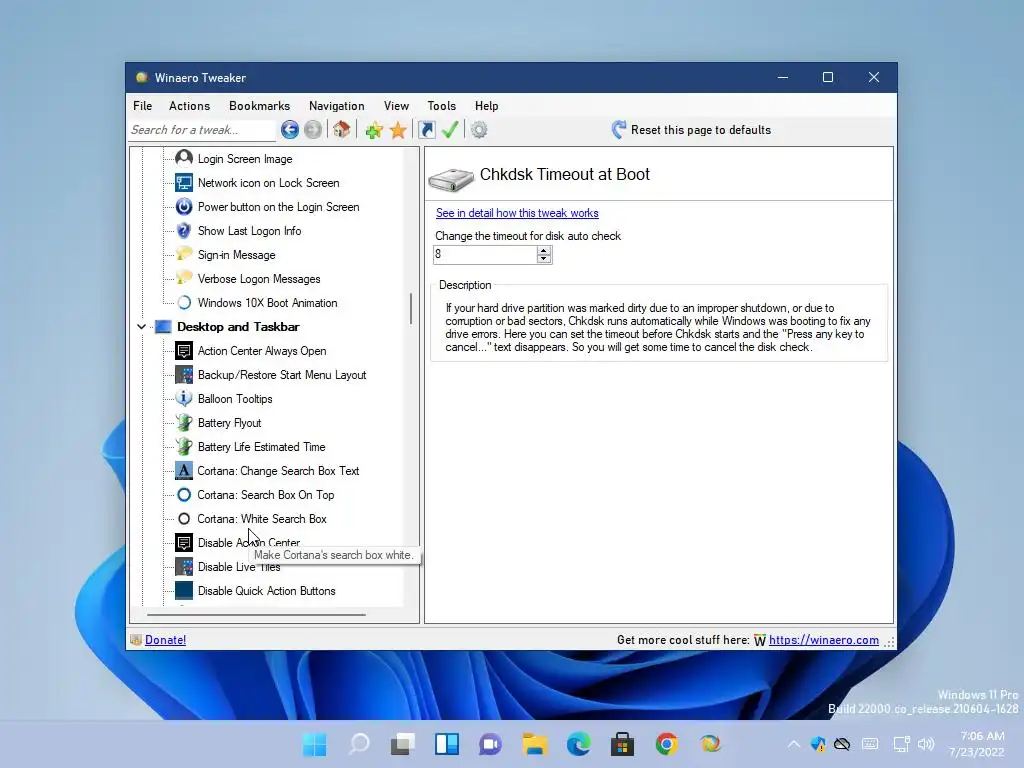Click the Battery Life Estimated Time icon

[184, 447]
